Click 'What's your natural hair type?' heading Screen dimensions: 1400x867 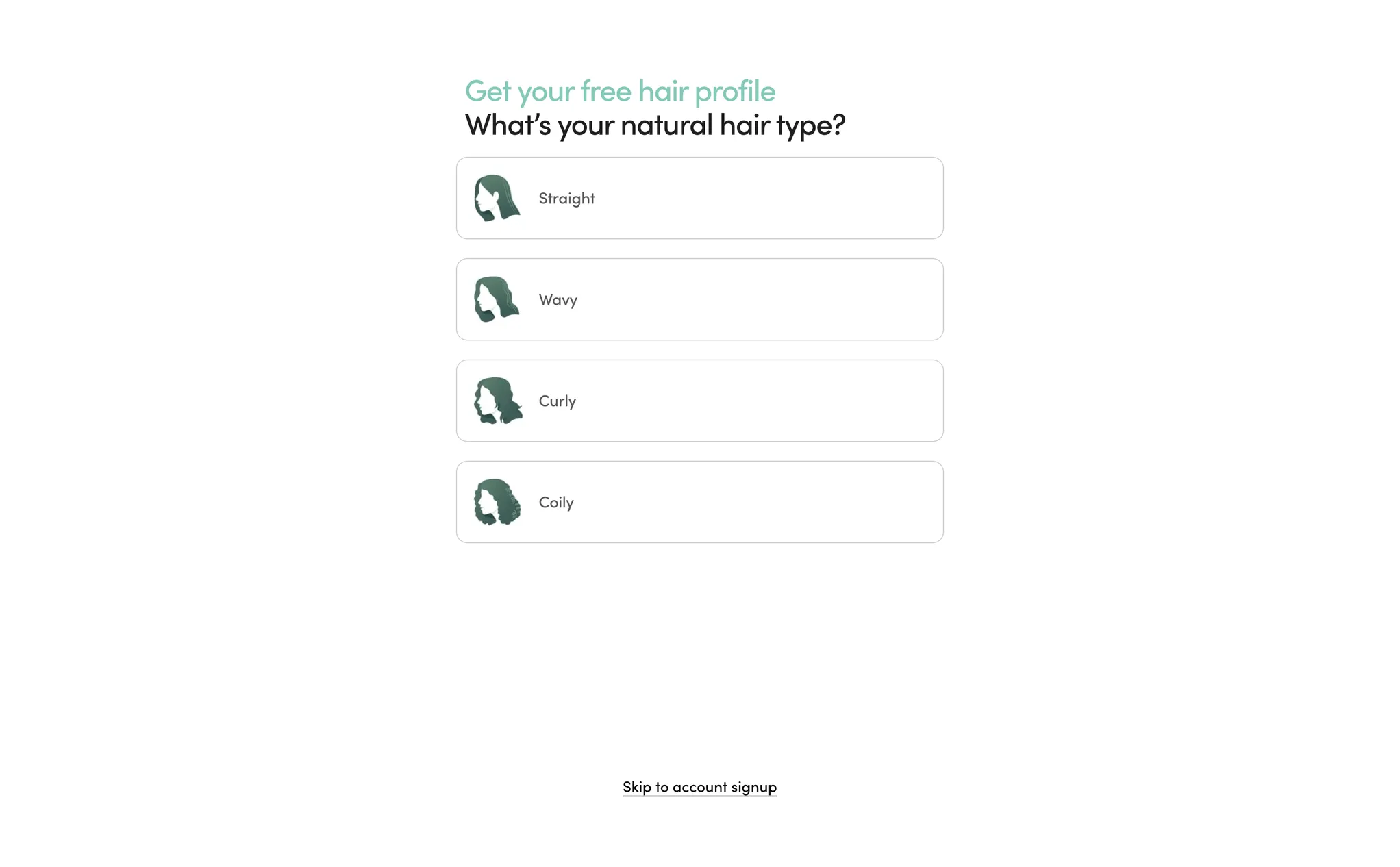655,126
